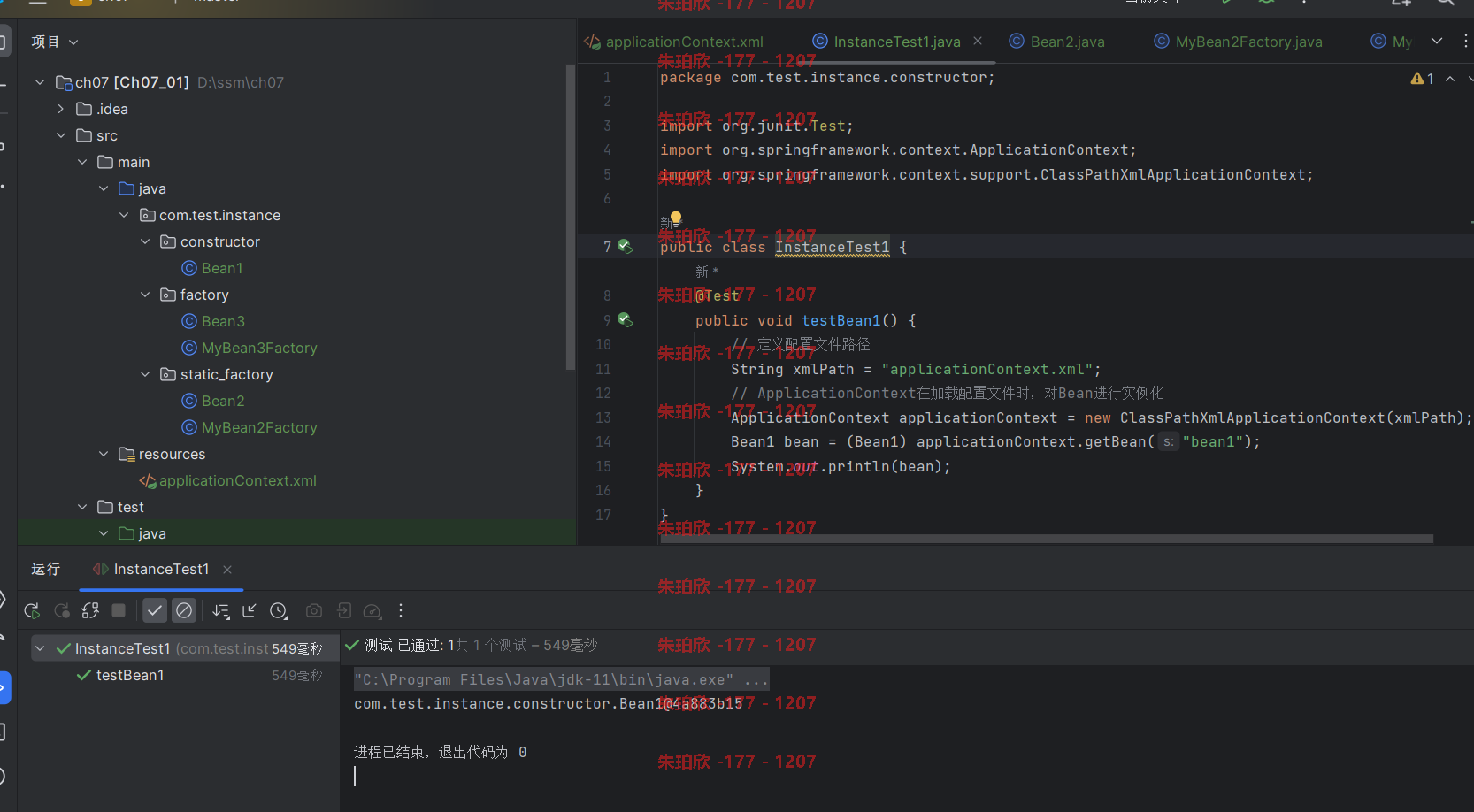Toggle Show Ignored tests filter
This screenshot has width=1474, height=812.
(x=184, y=610)
